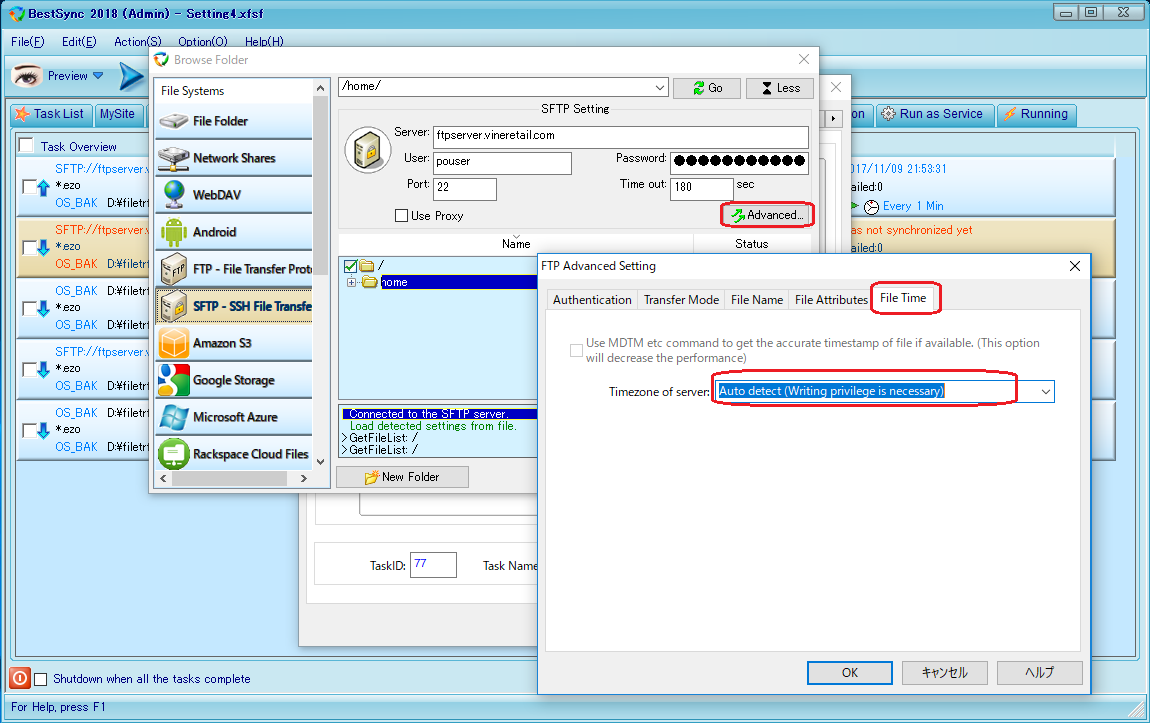Toggle the root folder checkbox in tree

pyautogui.click(x=351, y=265)
